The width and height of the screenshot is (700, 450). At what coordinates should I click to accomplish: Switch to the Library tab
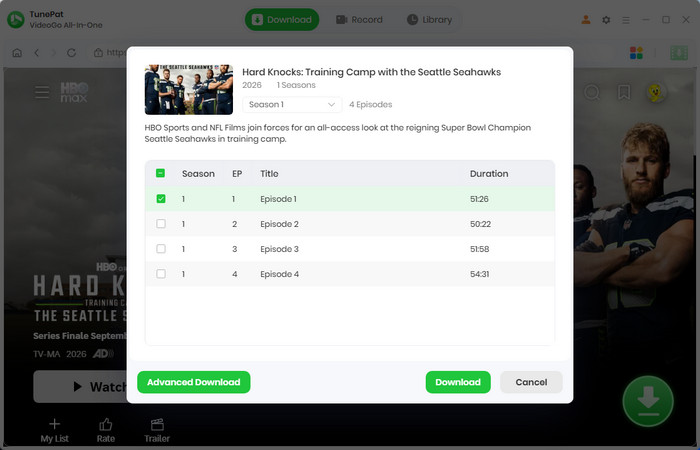(x=429, y=20)
